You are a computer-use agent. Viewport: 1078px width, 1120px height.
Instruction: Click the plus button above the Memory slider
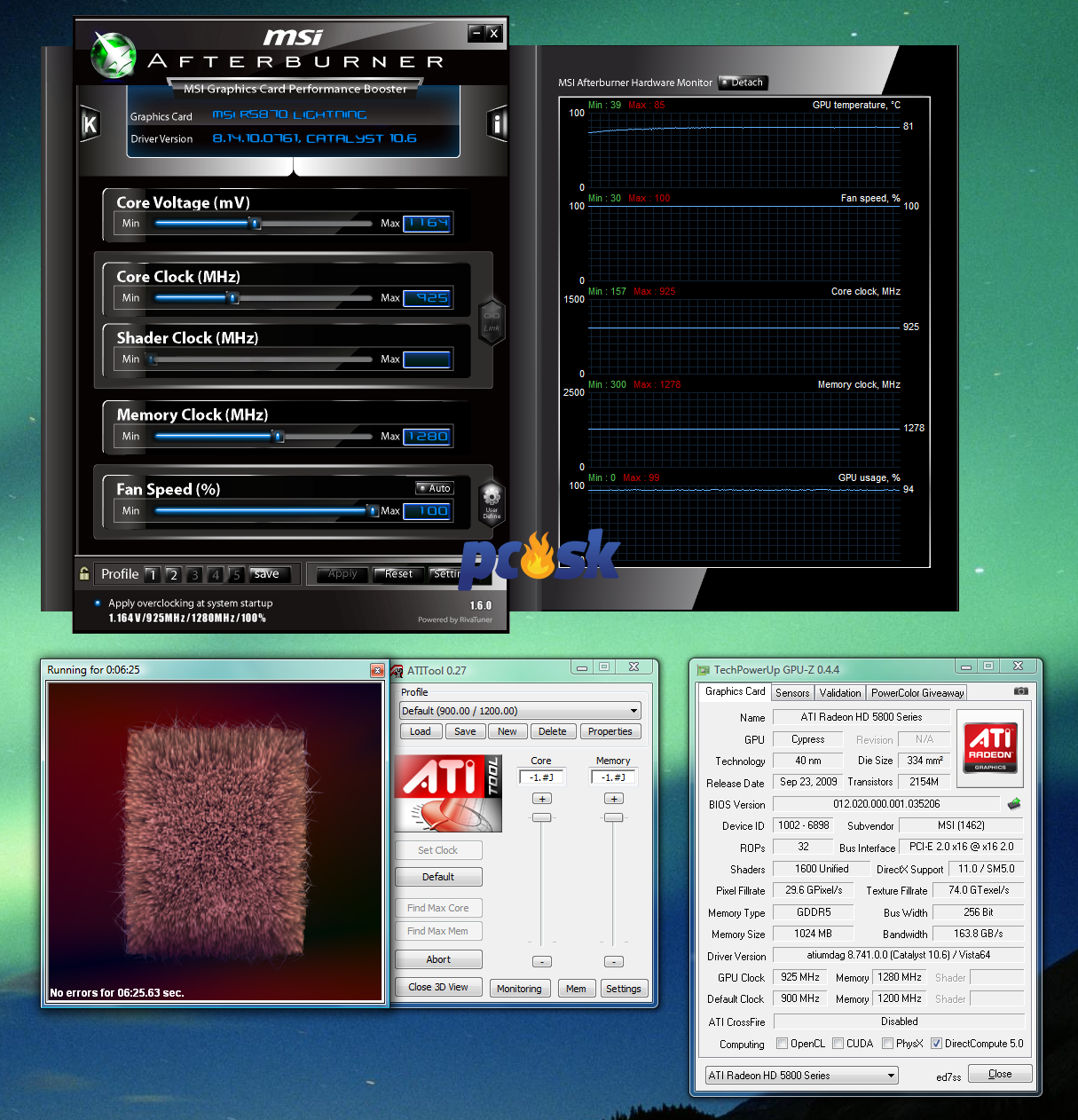613,799
